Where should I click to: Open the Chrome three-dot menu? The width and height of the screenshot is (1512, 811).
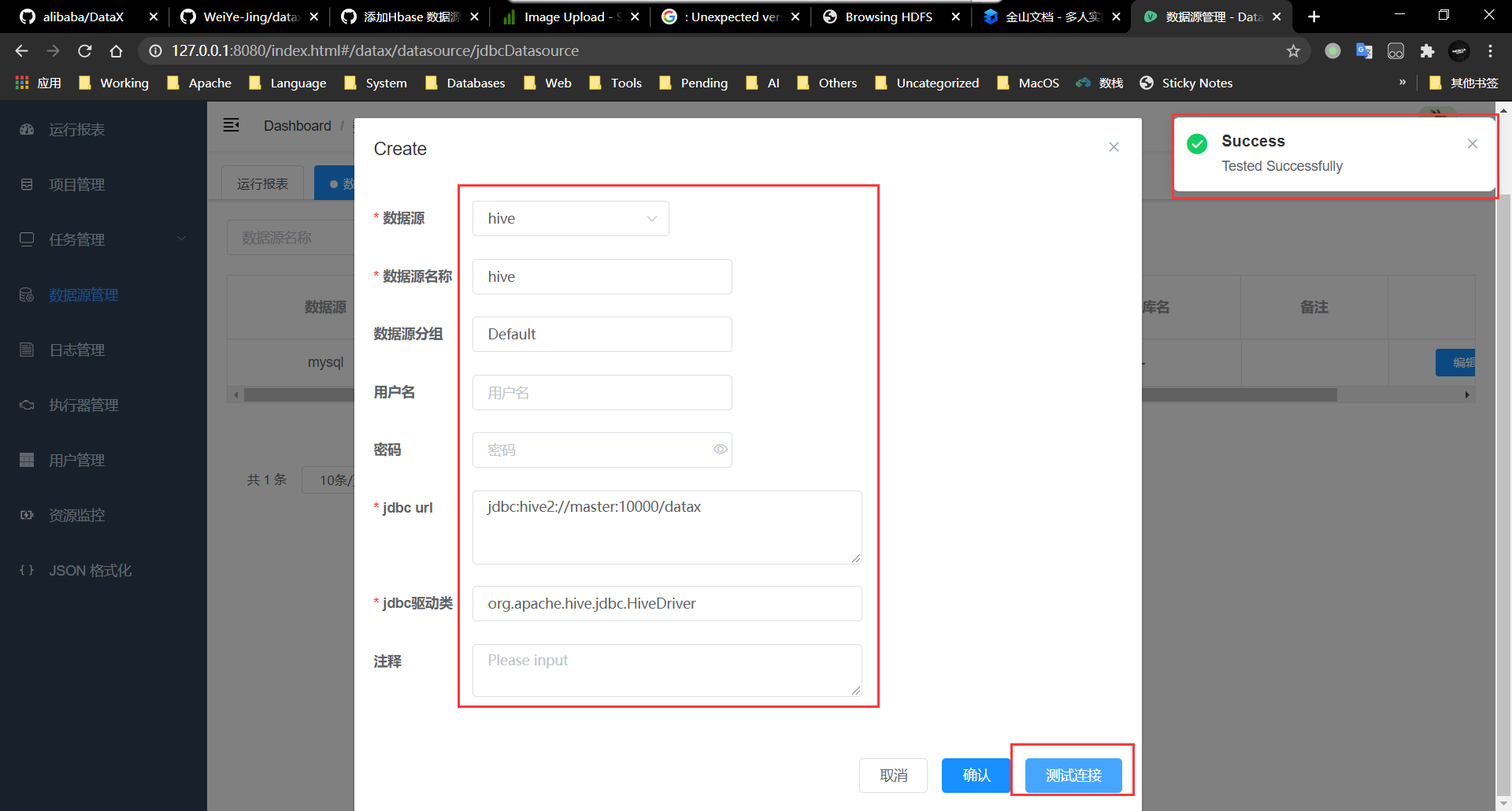click(1490, 51)
